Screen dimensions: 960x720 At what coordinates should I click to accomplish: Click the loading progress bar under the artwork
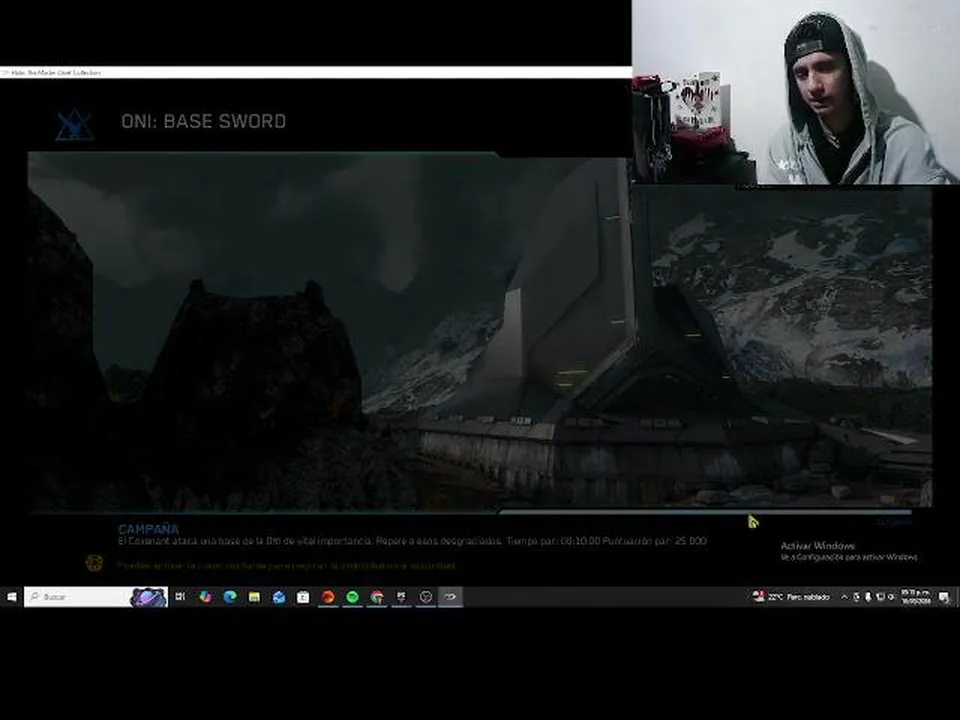[705, 512]
